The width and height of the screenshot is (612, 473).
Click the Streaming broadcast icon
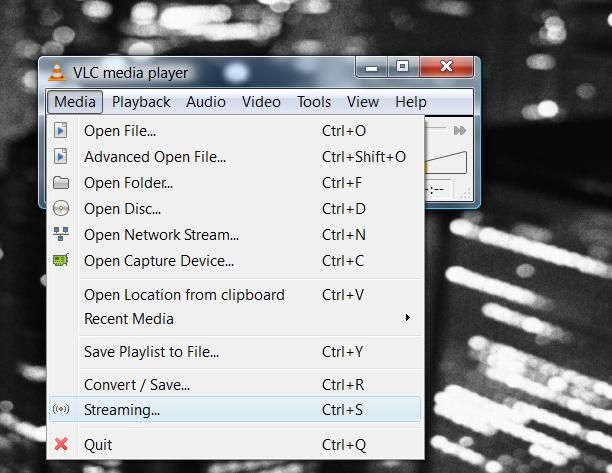(61, 410)
